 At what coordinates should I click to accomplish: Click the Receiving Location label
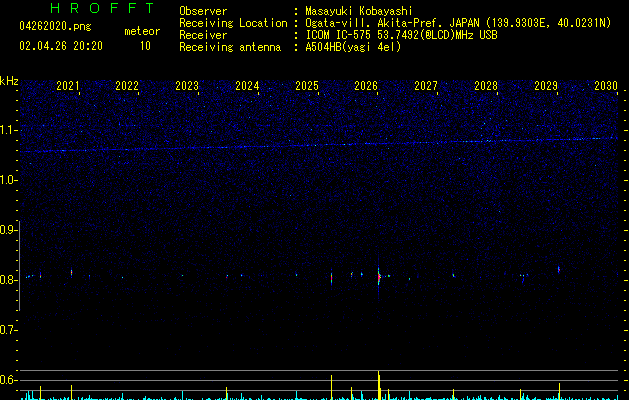click(x=233, y=23)
